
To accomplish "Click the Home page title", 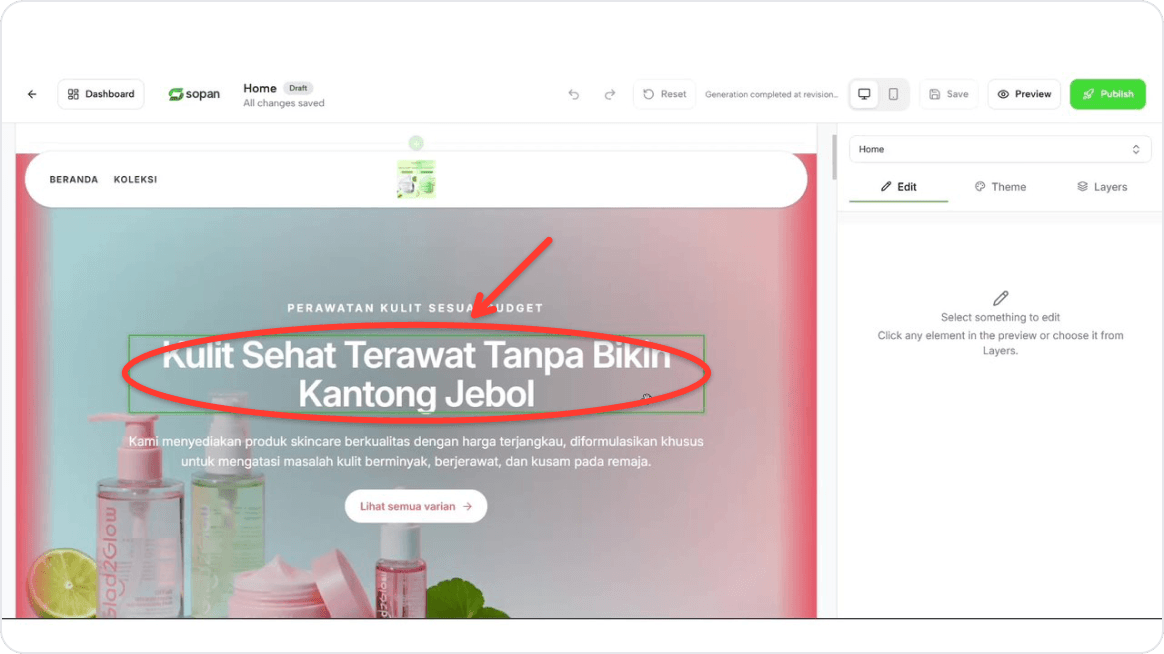I will (x=260, y=88).
